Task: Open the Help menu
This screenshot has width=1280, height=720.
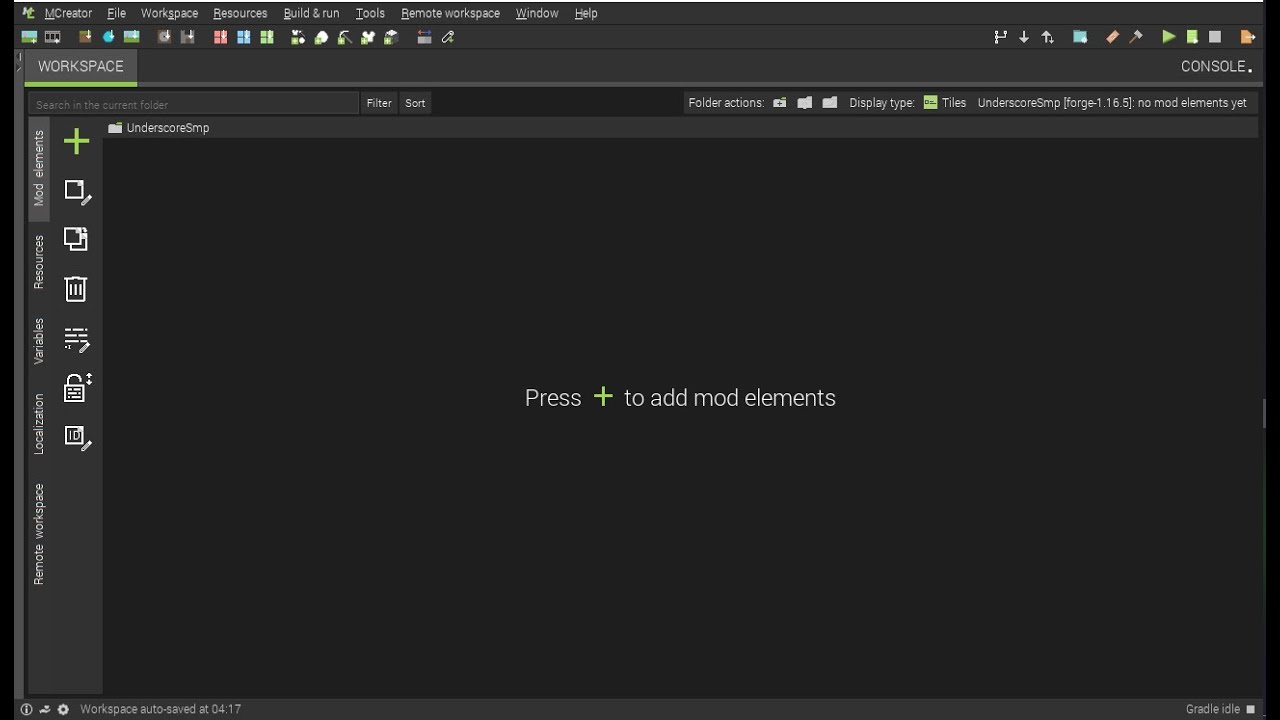Action: [586, 13]
